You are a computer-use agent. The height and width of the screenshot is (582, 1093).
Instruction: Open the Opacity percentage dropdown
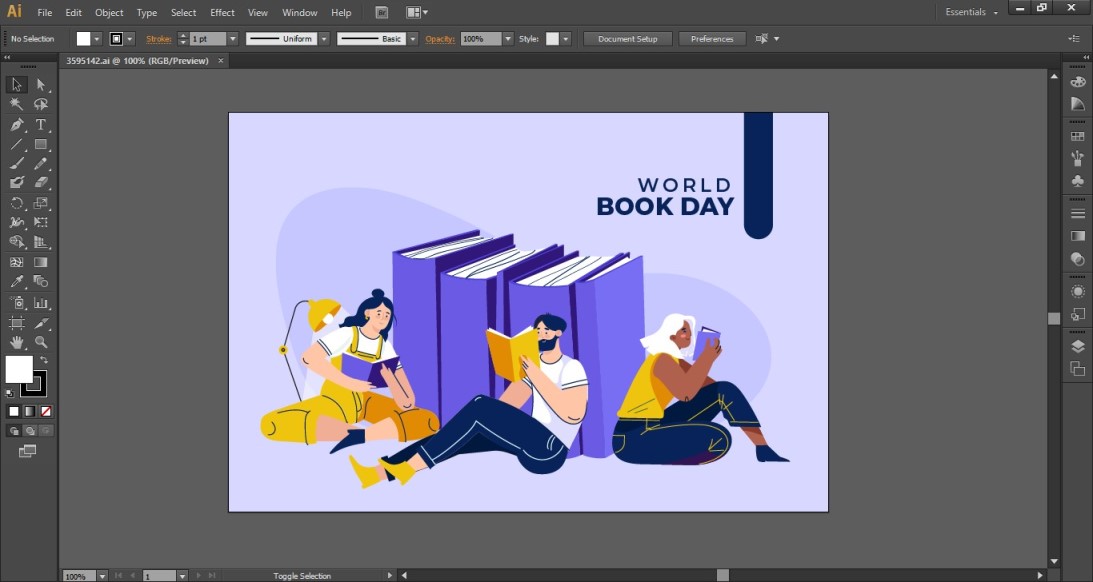pyautogui.click(x=507, y=38)
